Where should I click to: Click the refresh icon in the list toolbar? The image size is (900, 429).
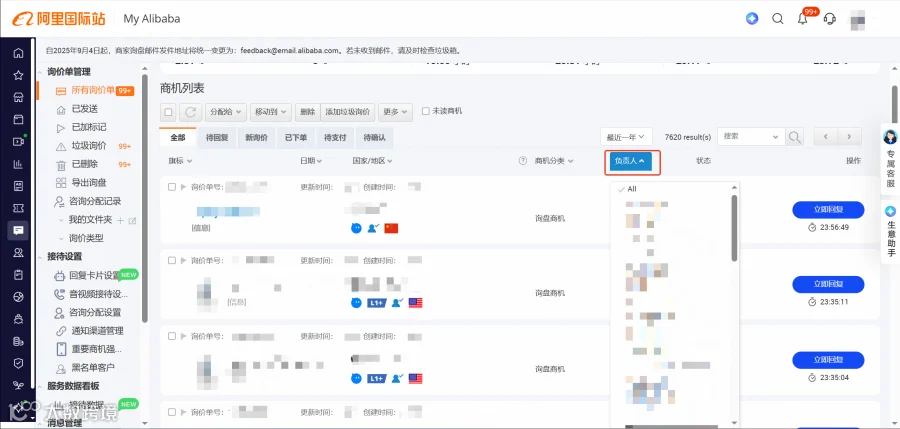[191, 112]
